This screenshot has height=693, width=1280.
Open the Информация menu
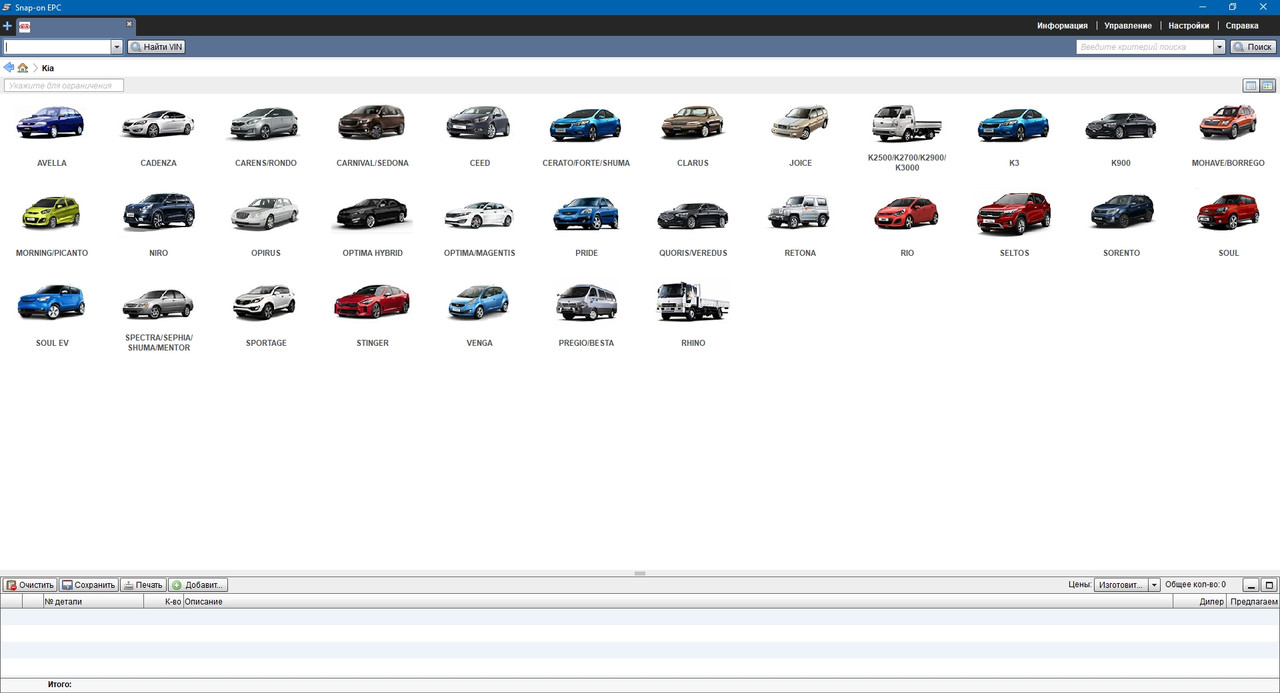point(1062,26)
